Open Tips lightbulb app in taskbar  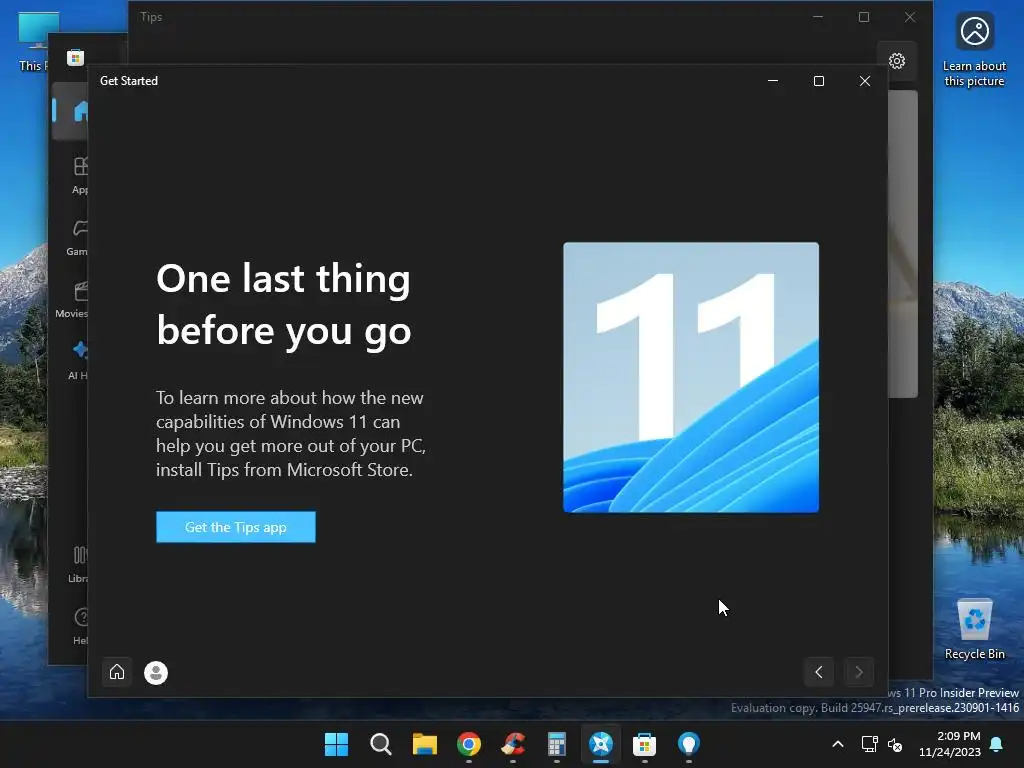pos(688,744)
